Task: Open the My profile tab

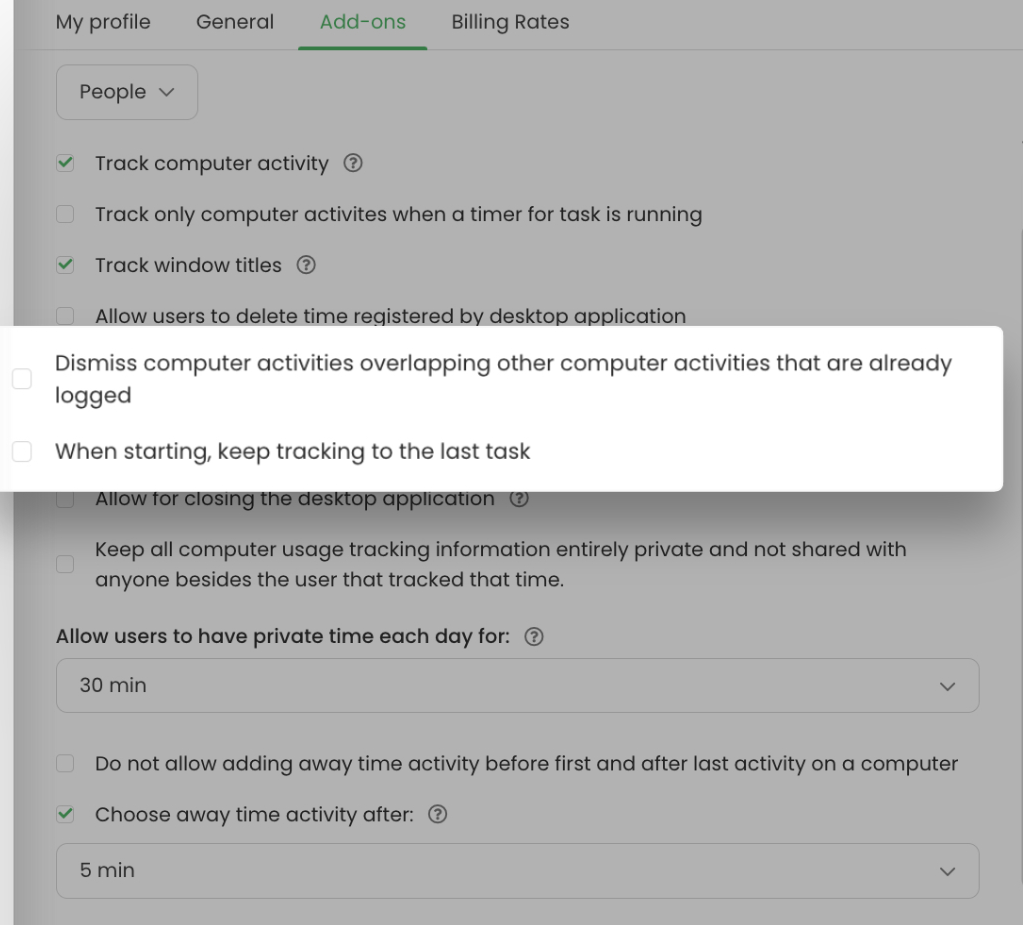Action: 103,22
